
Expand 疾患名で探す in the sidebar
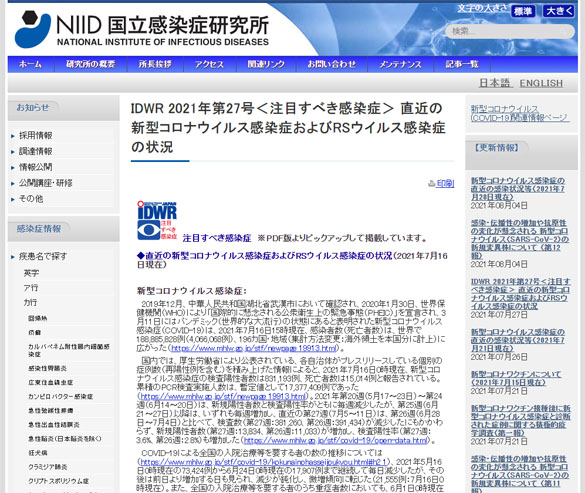(43, 256)
